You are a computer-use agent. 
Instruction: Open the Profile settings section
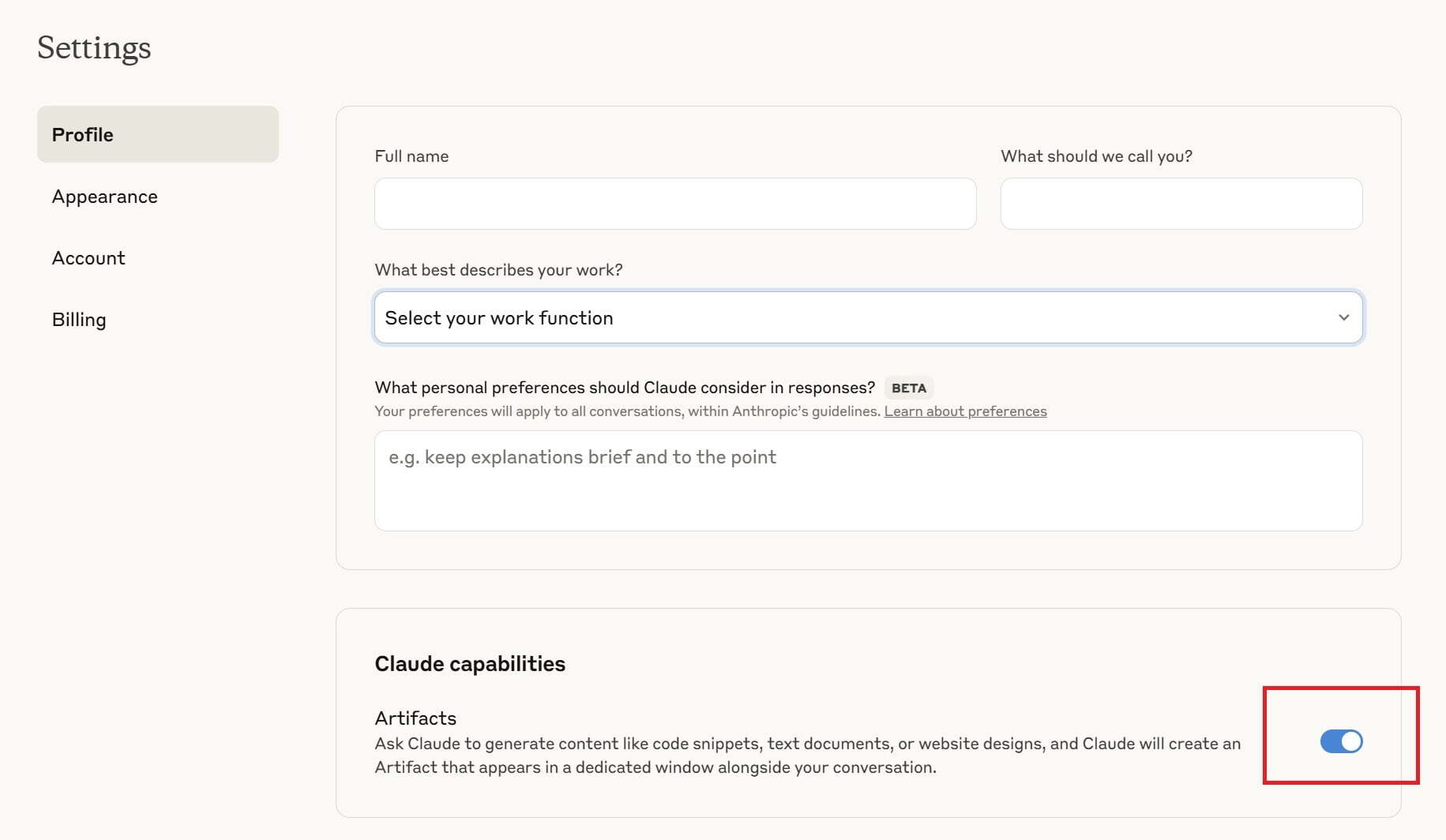pyautogui.click(x=157, y=134)
